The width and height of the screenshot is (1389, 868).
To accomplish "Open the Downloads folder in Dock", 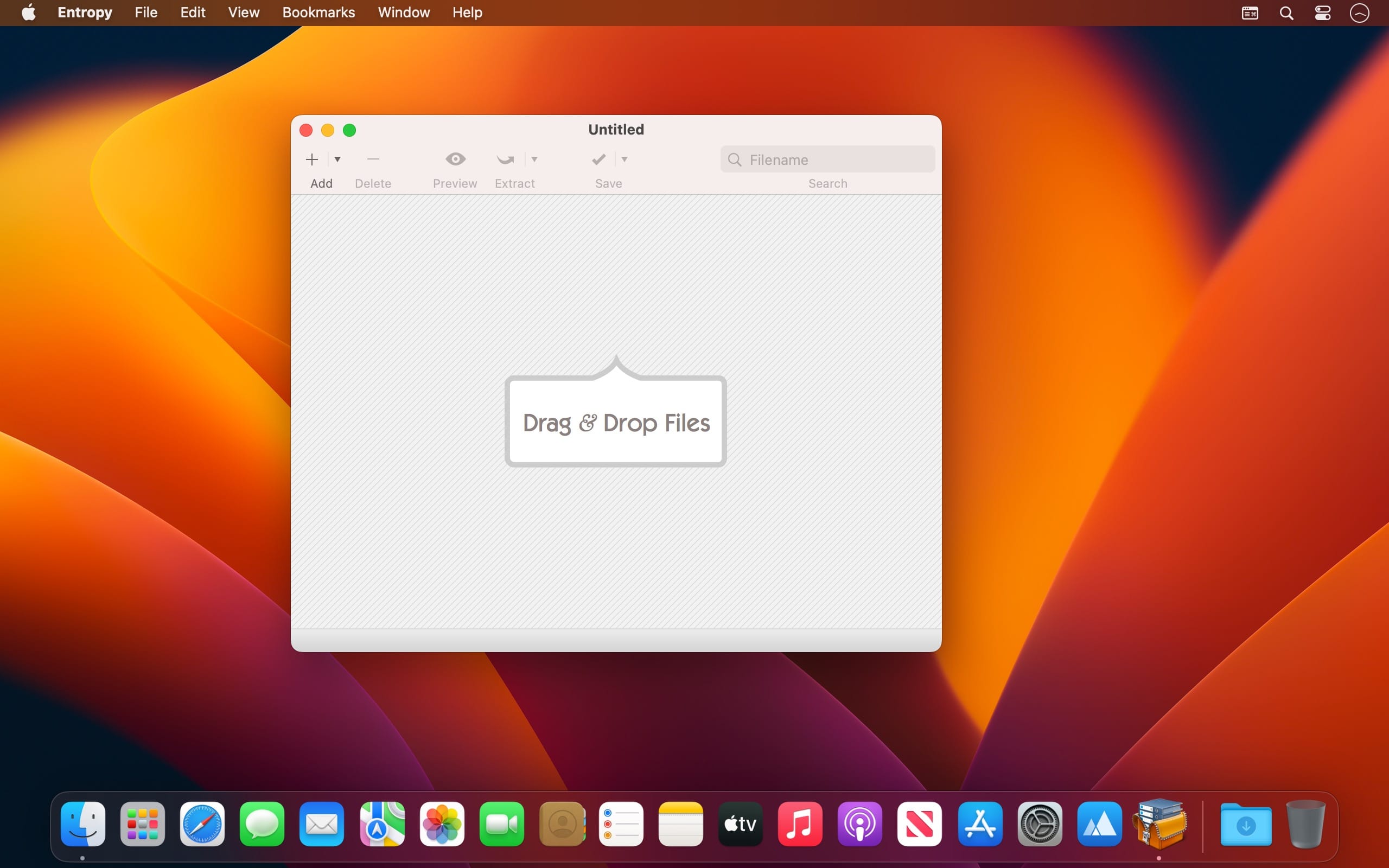I will point(1246,825).
